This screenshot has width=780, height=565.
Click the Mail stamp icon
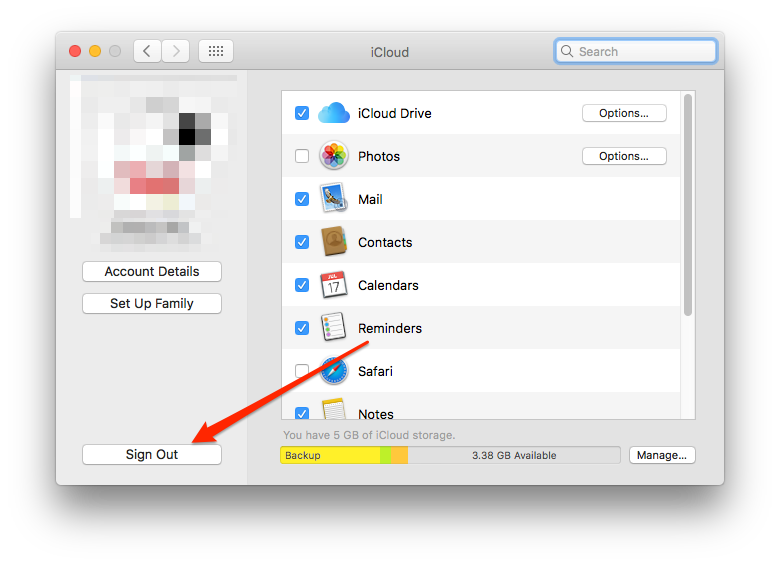333,198
